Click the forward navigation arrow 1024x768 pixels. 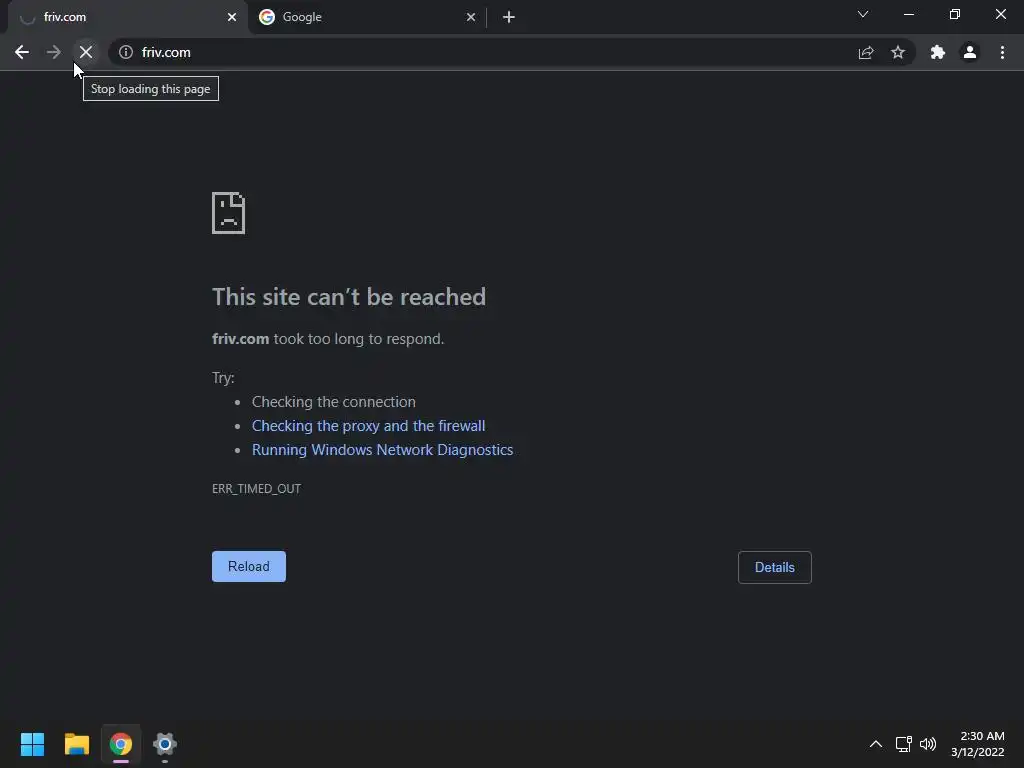54,52
